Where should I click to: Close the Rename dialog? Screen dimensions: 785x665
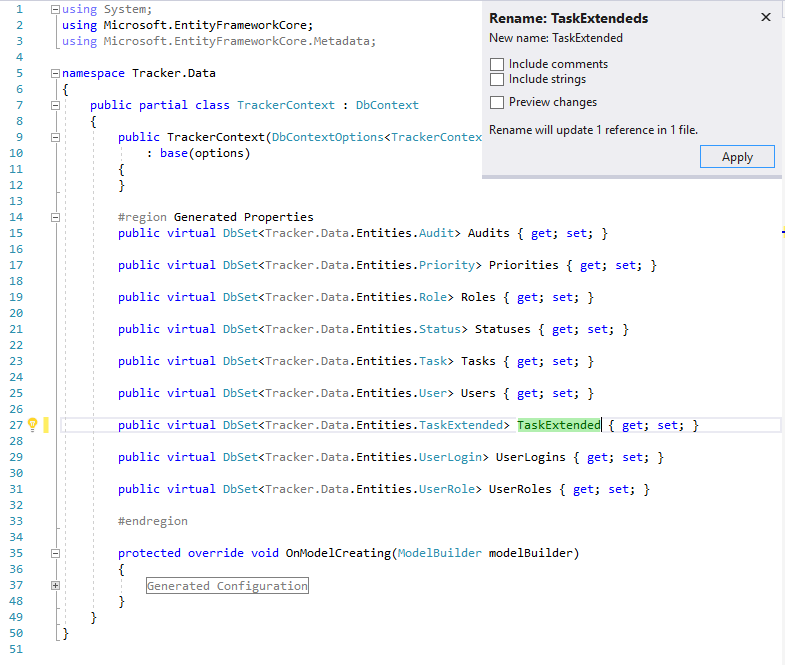(765, 18)
